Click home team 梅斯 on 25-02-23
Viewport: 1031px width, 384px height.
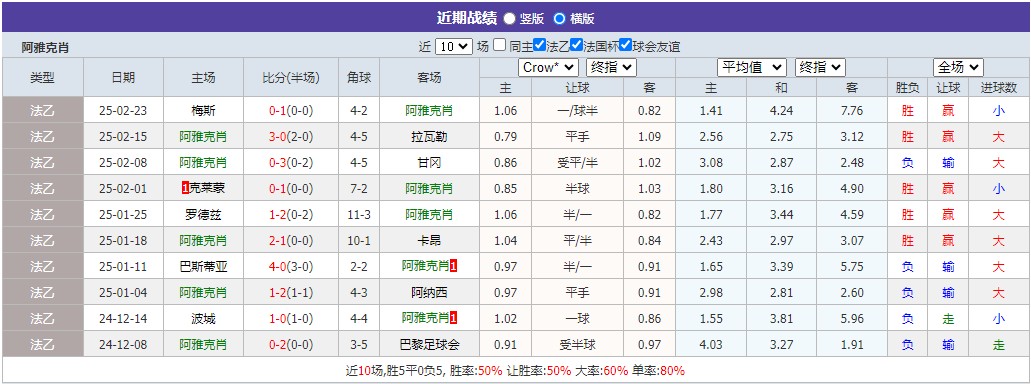tap(203, 110)
